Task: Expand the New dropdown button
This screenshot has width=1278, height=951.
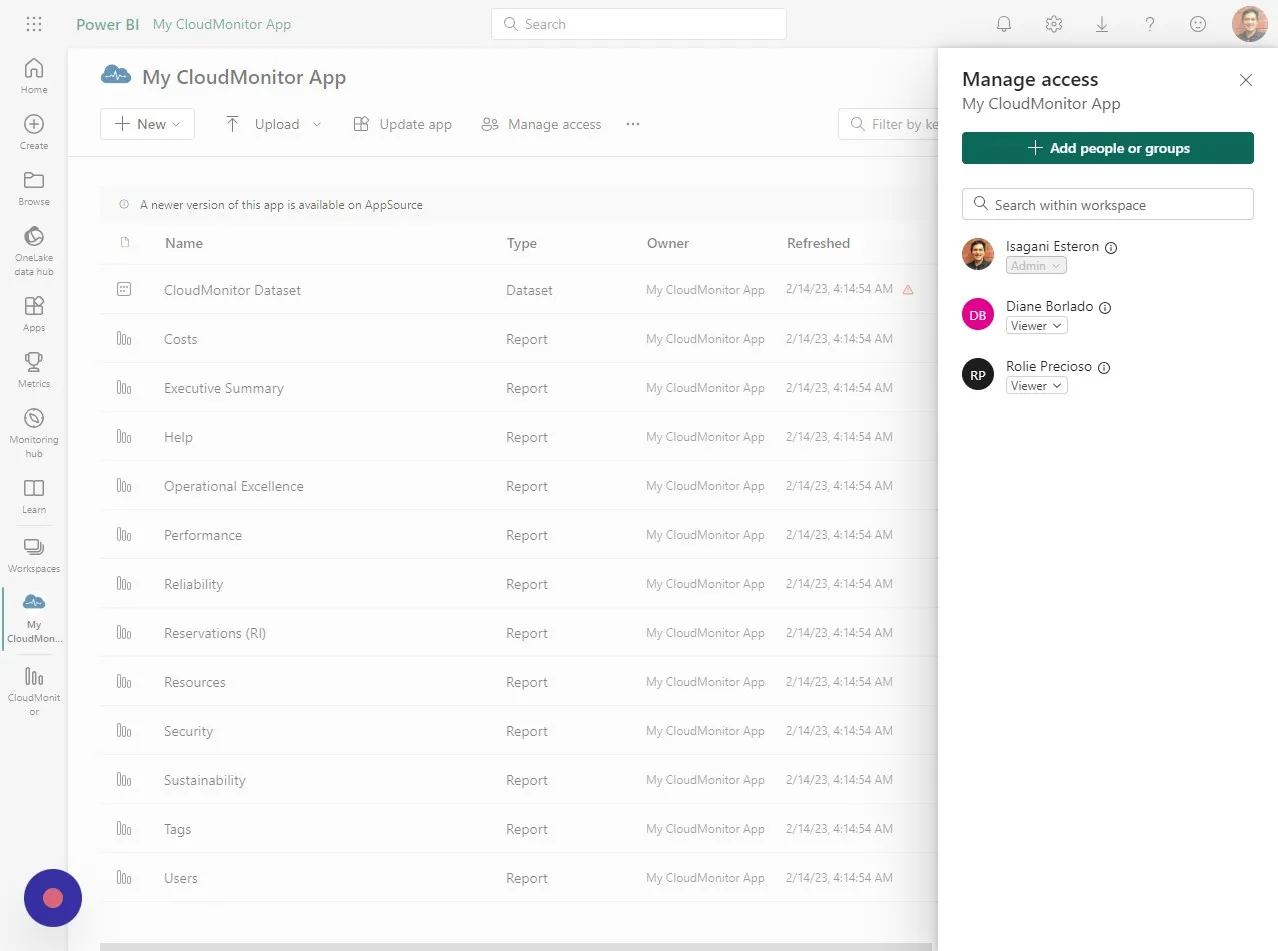Action: 147,124
